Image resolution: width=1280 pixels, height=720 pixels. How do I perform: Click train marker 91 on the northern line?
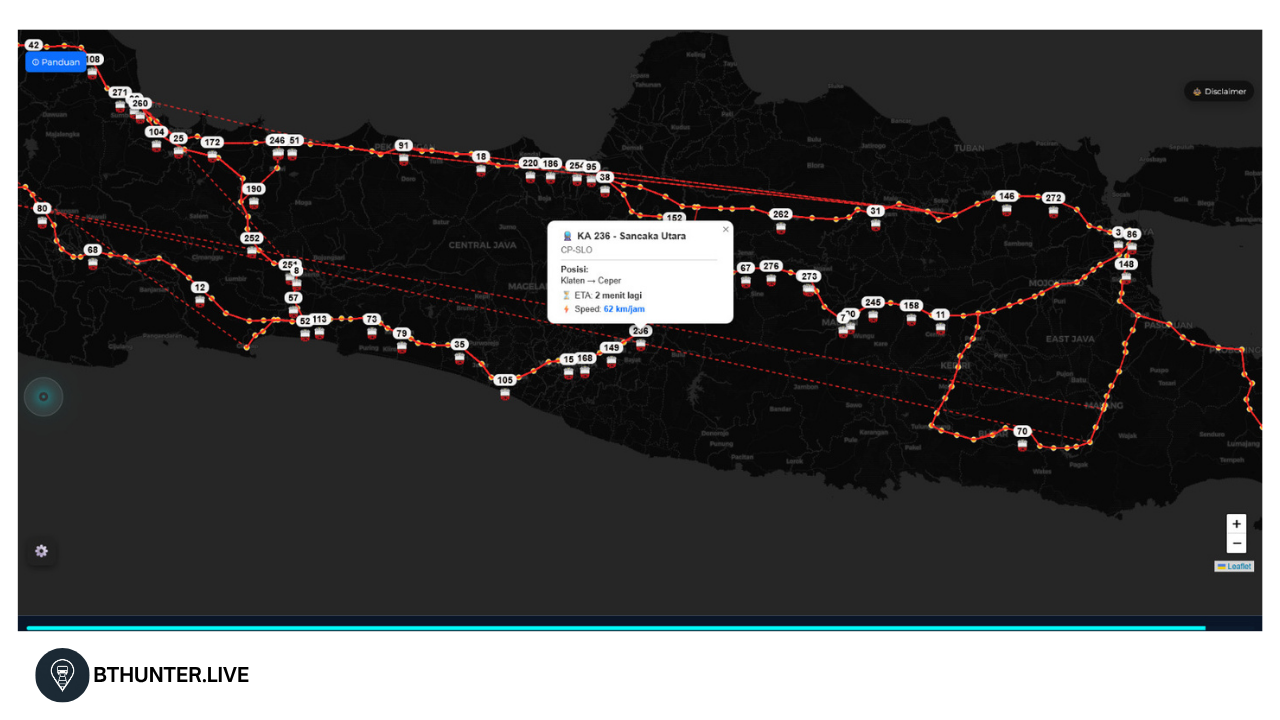coord(405,144)
